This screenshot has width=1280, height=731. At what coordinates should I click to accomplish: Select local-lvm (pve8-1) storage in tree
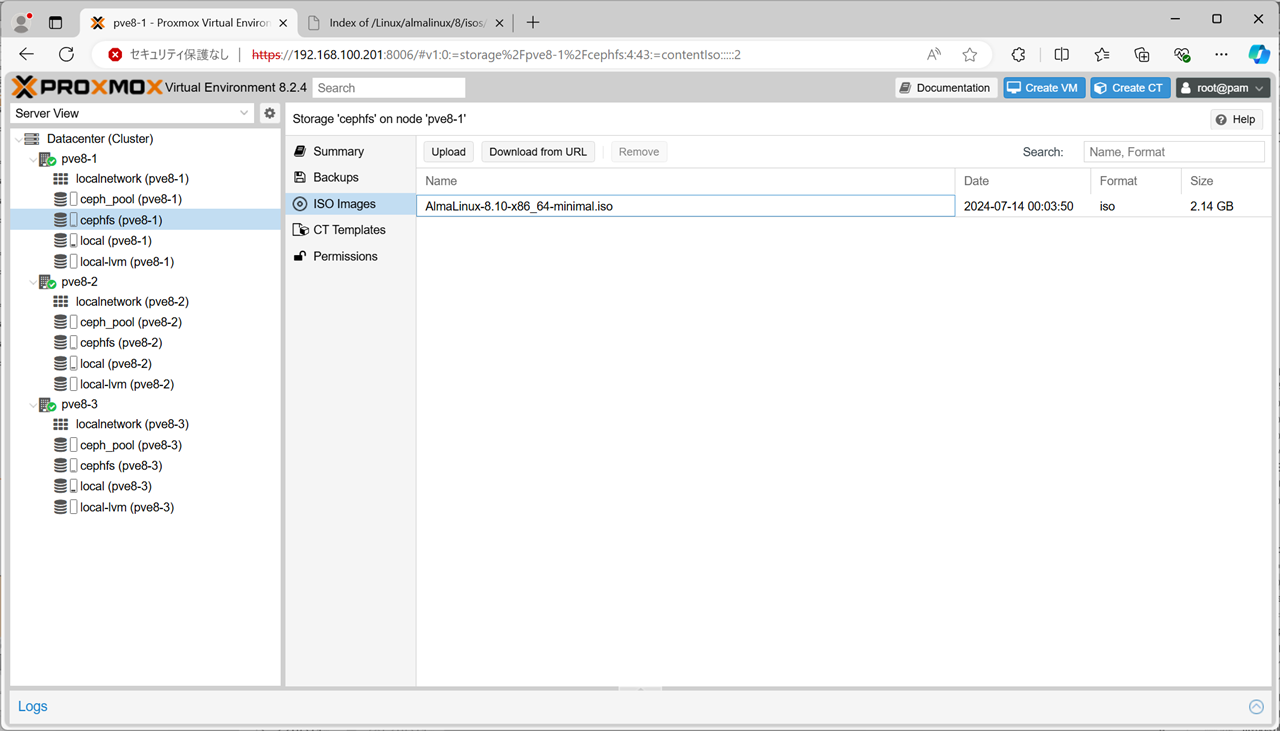[126, 262]
